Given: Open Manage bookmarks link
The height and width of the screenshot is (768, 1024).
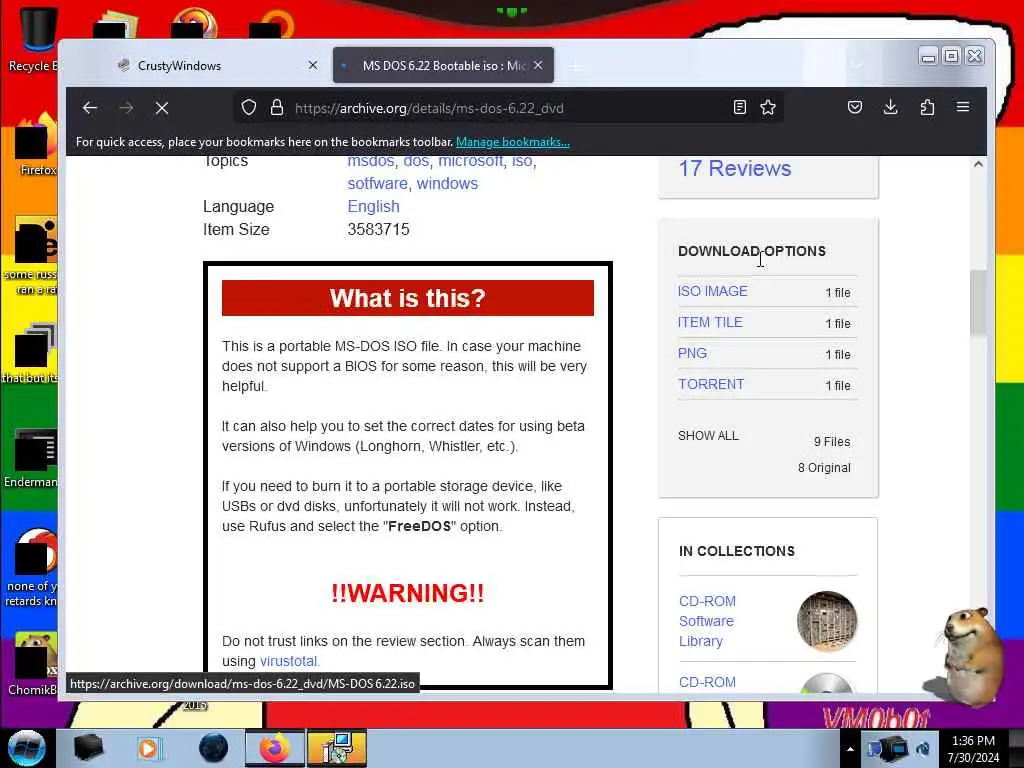Looking at the screenshot, I should [x=513, y=142].
